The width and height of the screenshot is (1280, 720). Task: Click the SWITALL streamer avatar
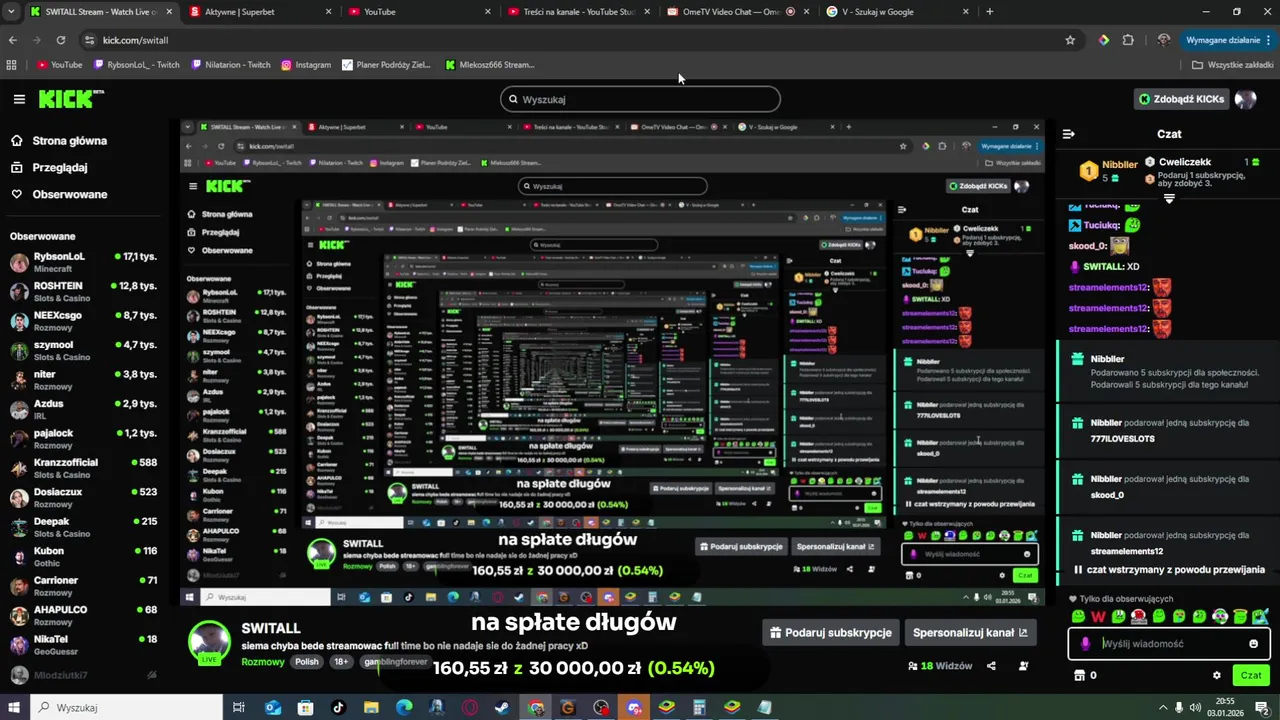coord(210,641)
